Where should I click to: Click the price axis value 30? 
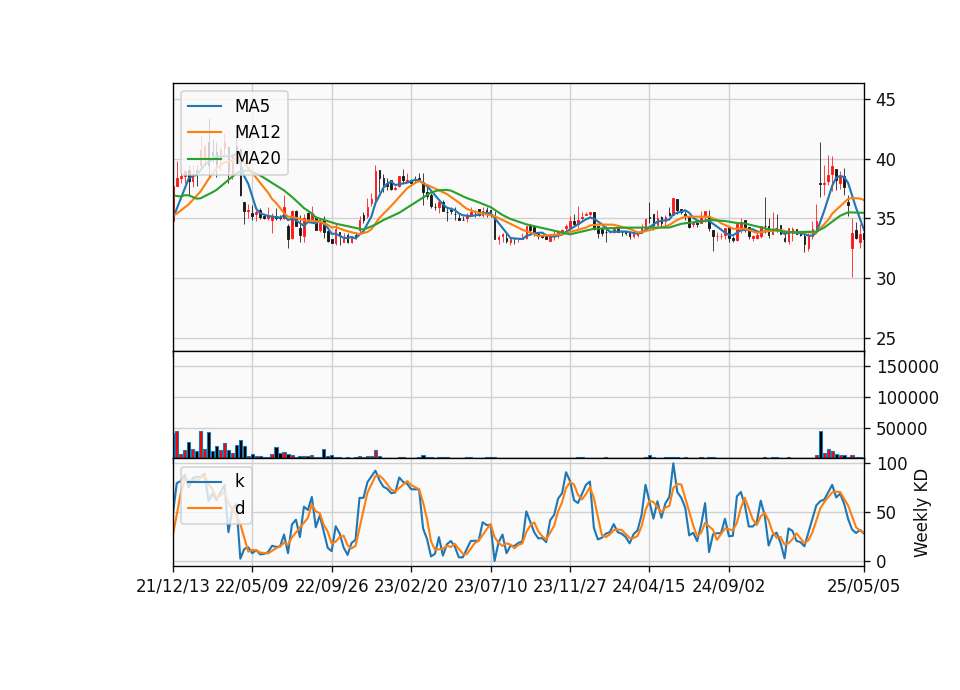pyautogui.click(x=885, y=279)
